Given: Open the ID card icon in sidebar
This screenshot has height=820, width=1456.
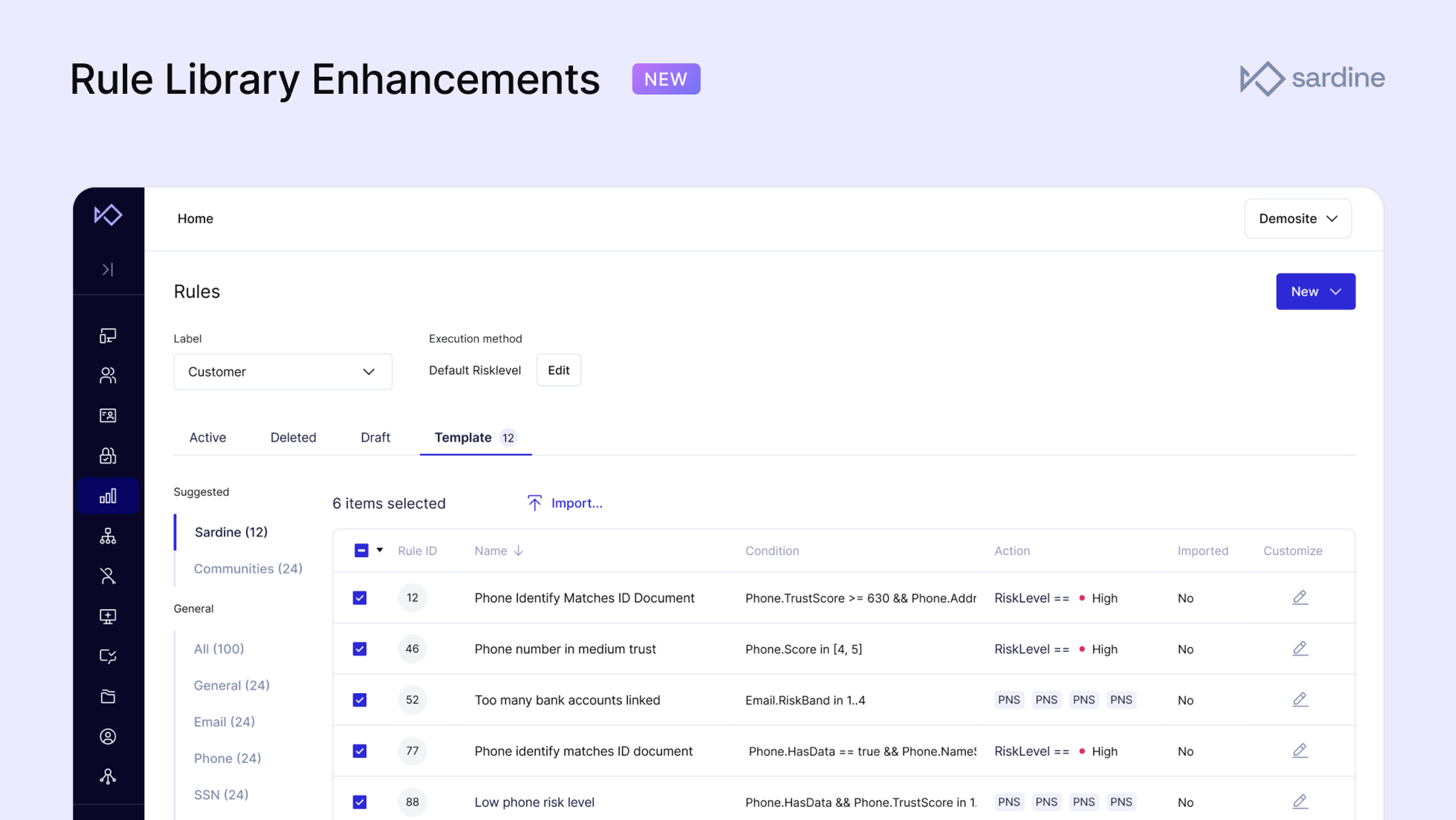Looking at the screenshot, I should point(108,415).
